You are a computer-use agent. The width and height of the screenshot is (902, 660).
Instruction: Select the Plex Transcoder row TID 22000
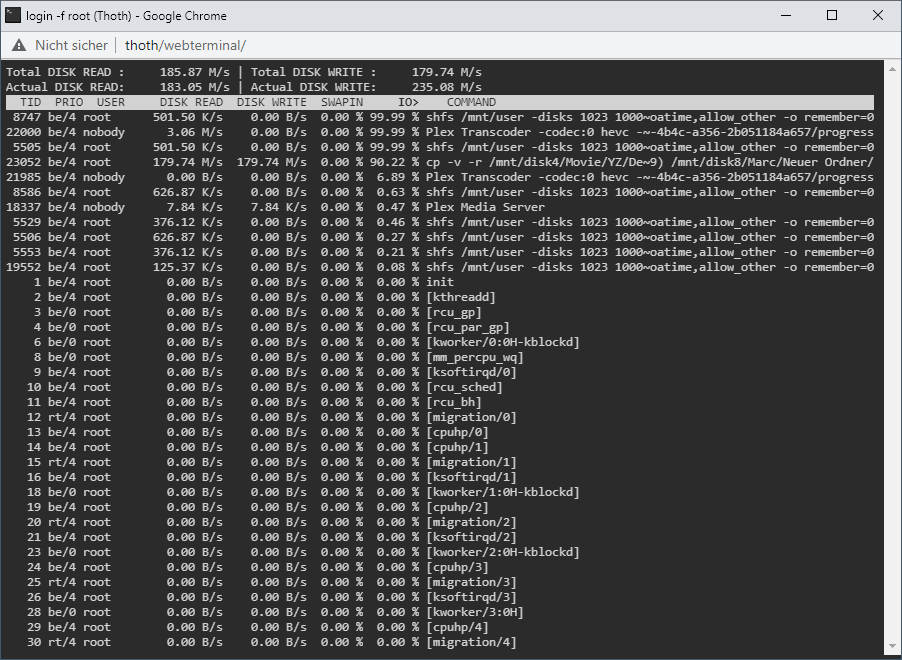440,132
